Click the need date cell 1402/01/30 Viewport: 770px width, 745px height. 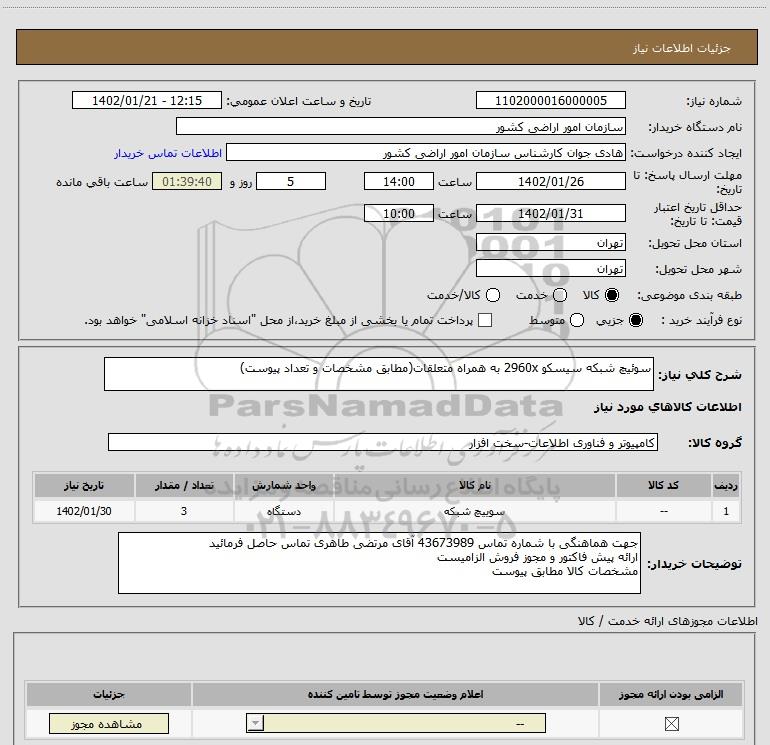[84, 511]
